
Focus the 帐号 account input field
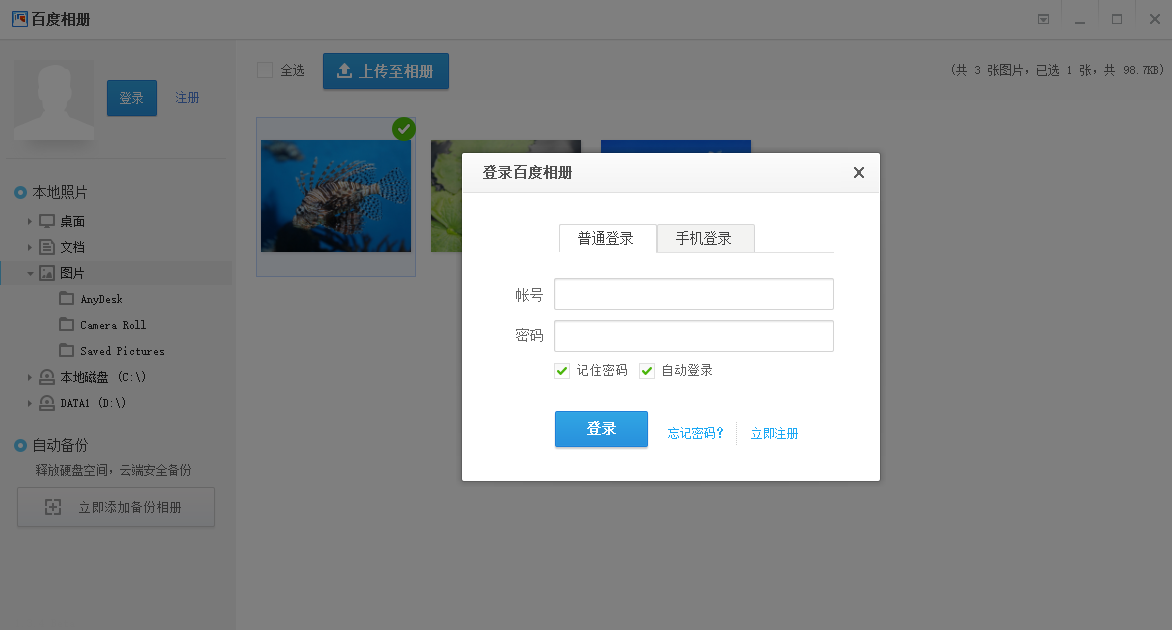coord(694,294)
